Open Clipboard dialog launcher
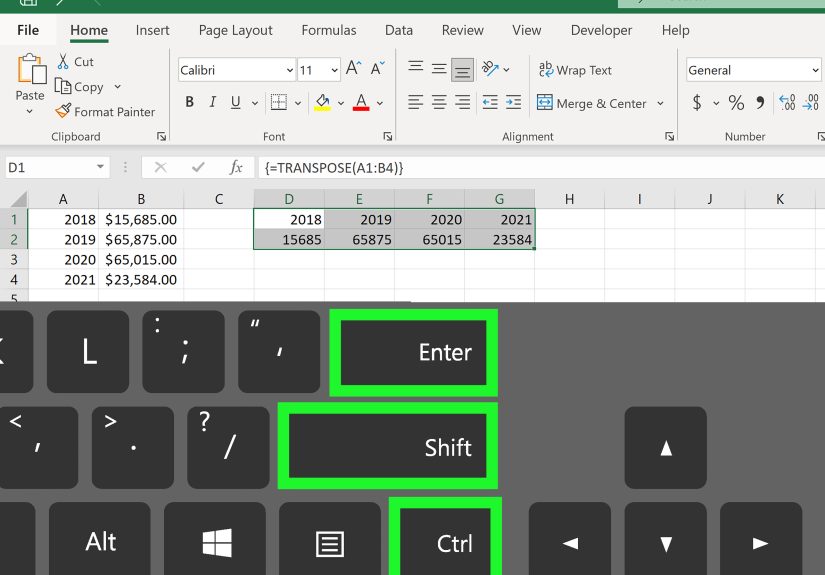 162,137
